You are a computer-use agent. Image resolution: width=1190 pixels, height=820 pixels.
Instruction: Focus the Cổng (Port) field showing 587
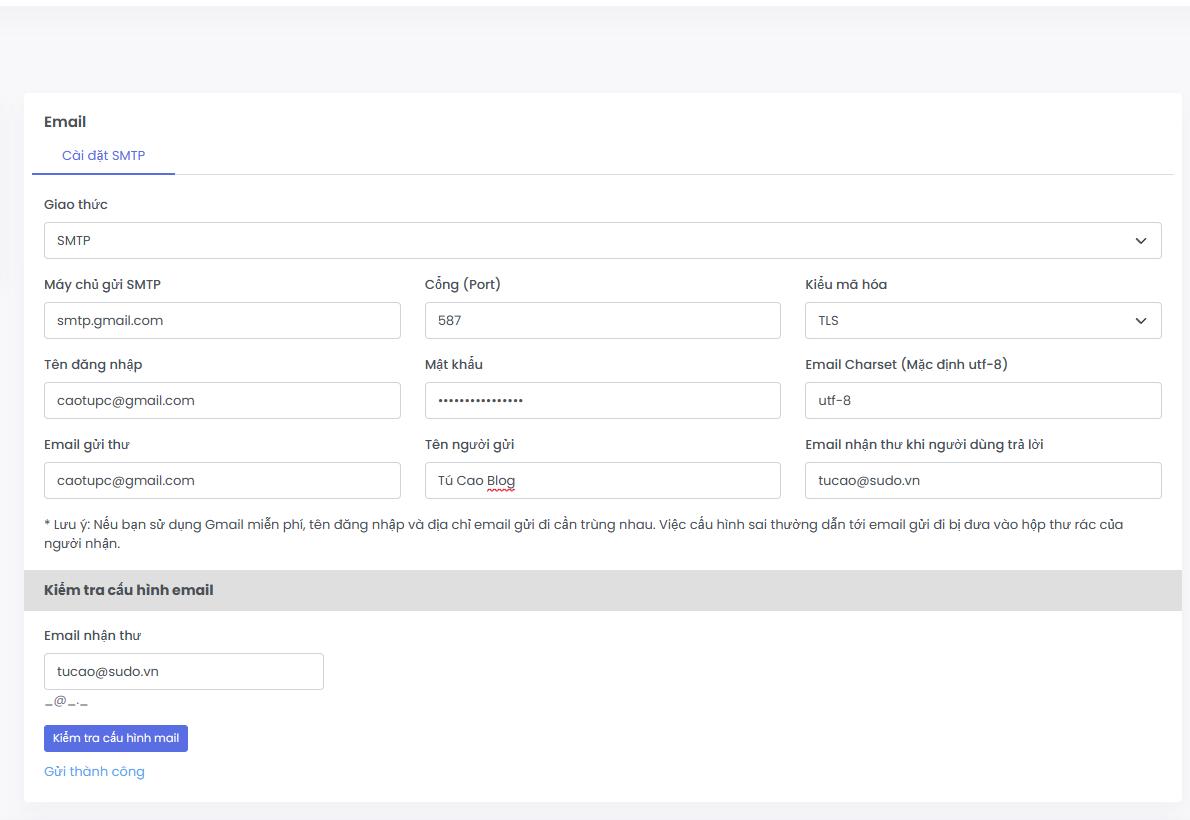click(x=602, y=320)
